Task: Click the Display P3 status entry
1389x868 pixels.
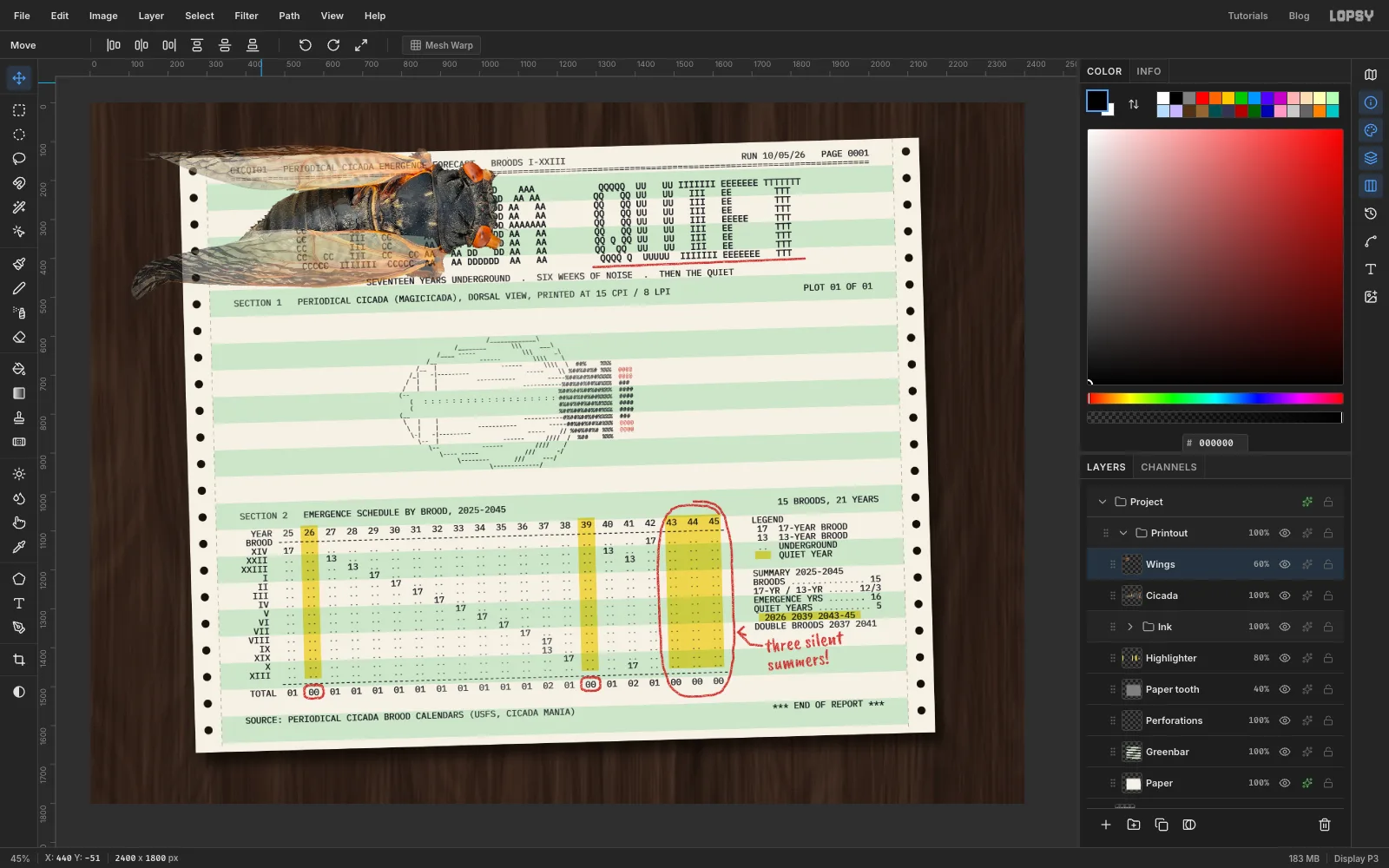Action: coord(1356,858)
